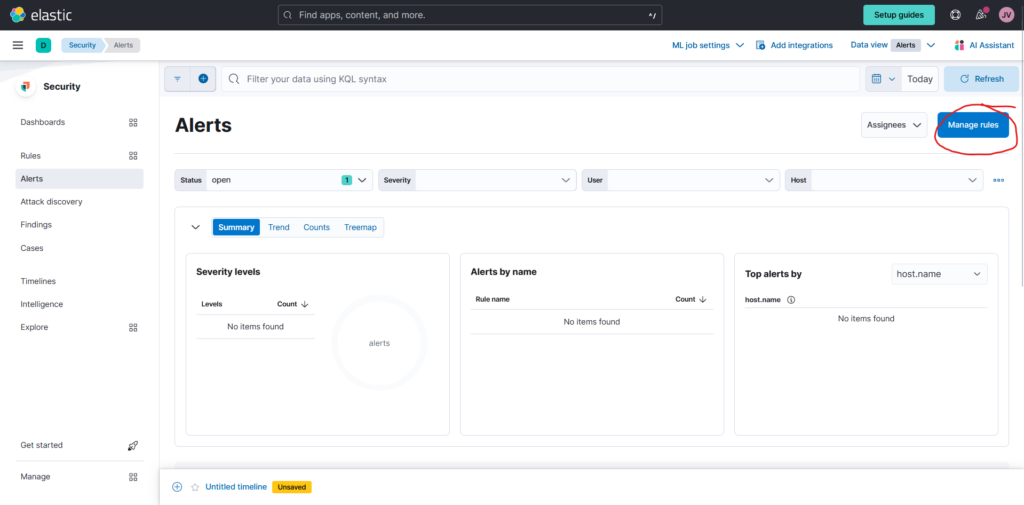The image size is (1024, 505).
Task: Open the green D space selector
Action: 43,45
